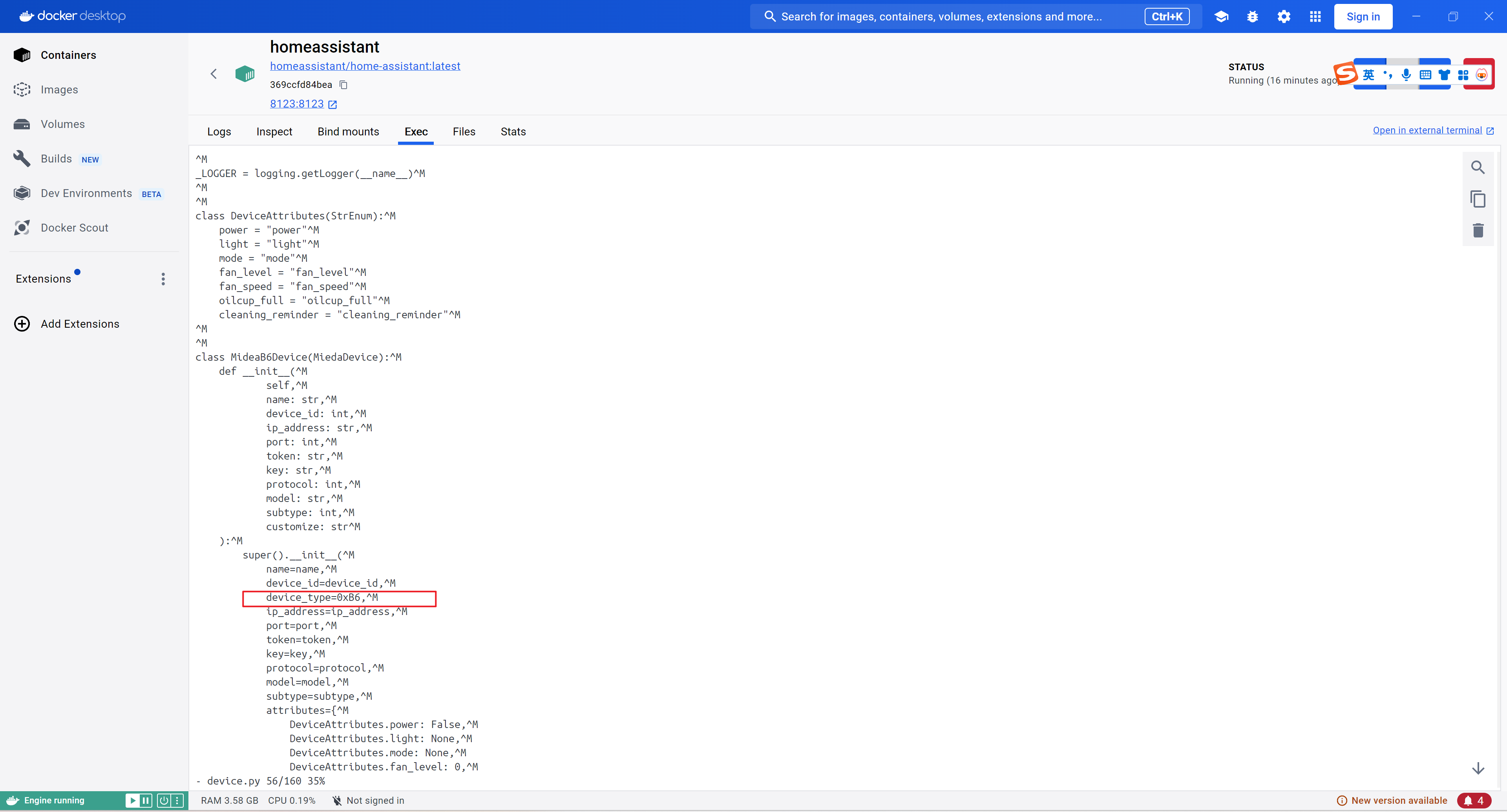The image size is (1507, 812).
Task: Click the 'device_type=0xB6,' line in terminal
Action: (x=322, y=597)
